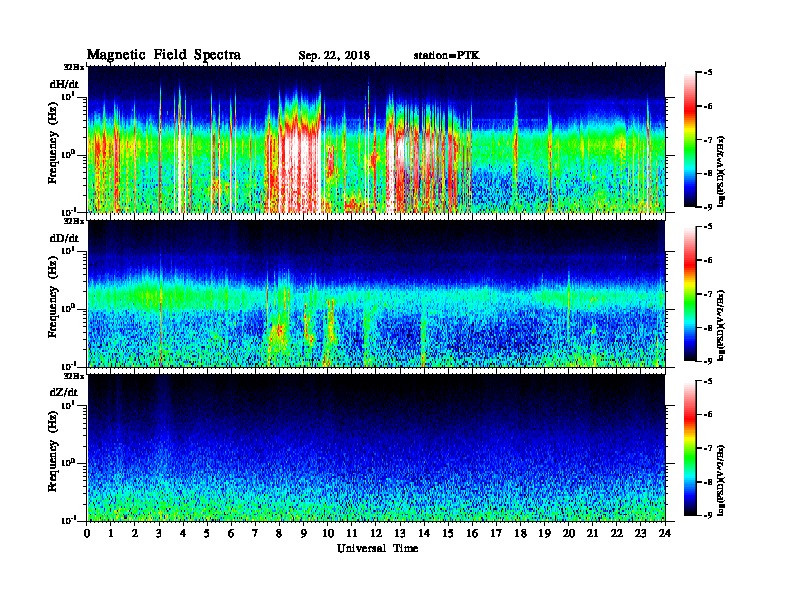
Task: Click hour "13" on the Universal Time axis
Action: 400,534
